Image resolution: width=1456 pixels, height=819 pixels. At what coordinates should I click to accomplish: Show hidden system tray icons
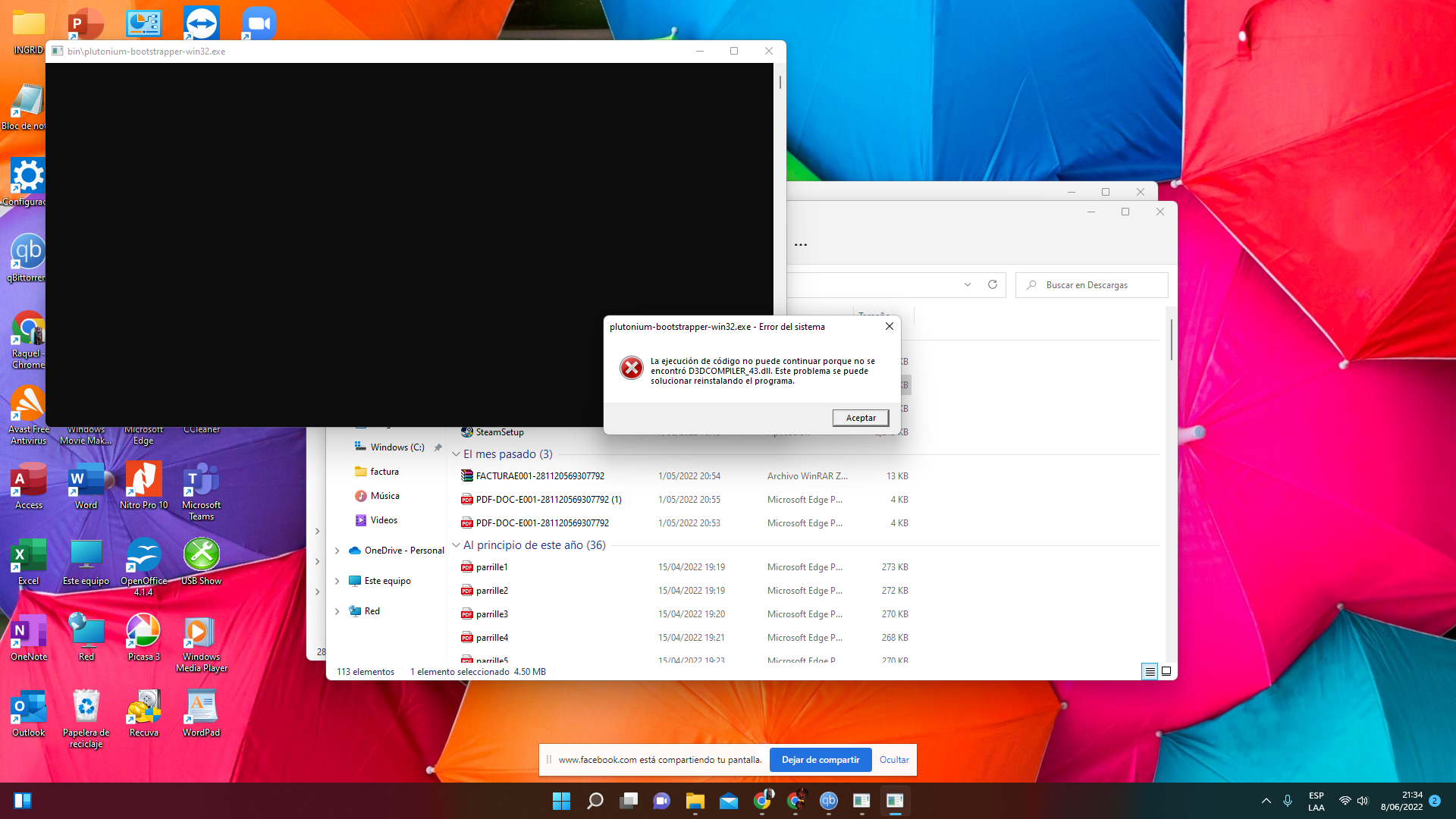pyautogui.click(x=1266, y=801)
